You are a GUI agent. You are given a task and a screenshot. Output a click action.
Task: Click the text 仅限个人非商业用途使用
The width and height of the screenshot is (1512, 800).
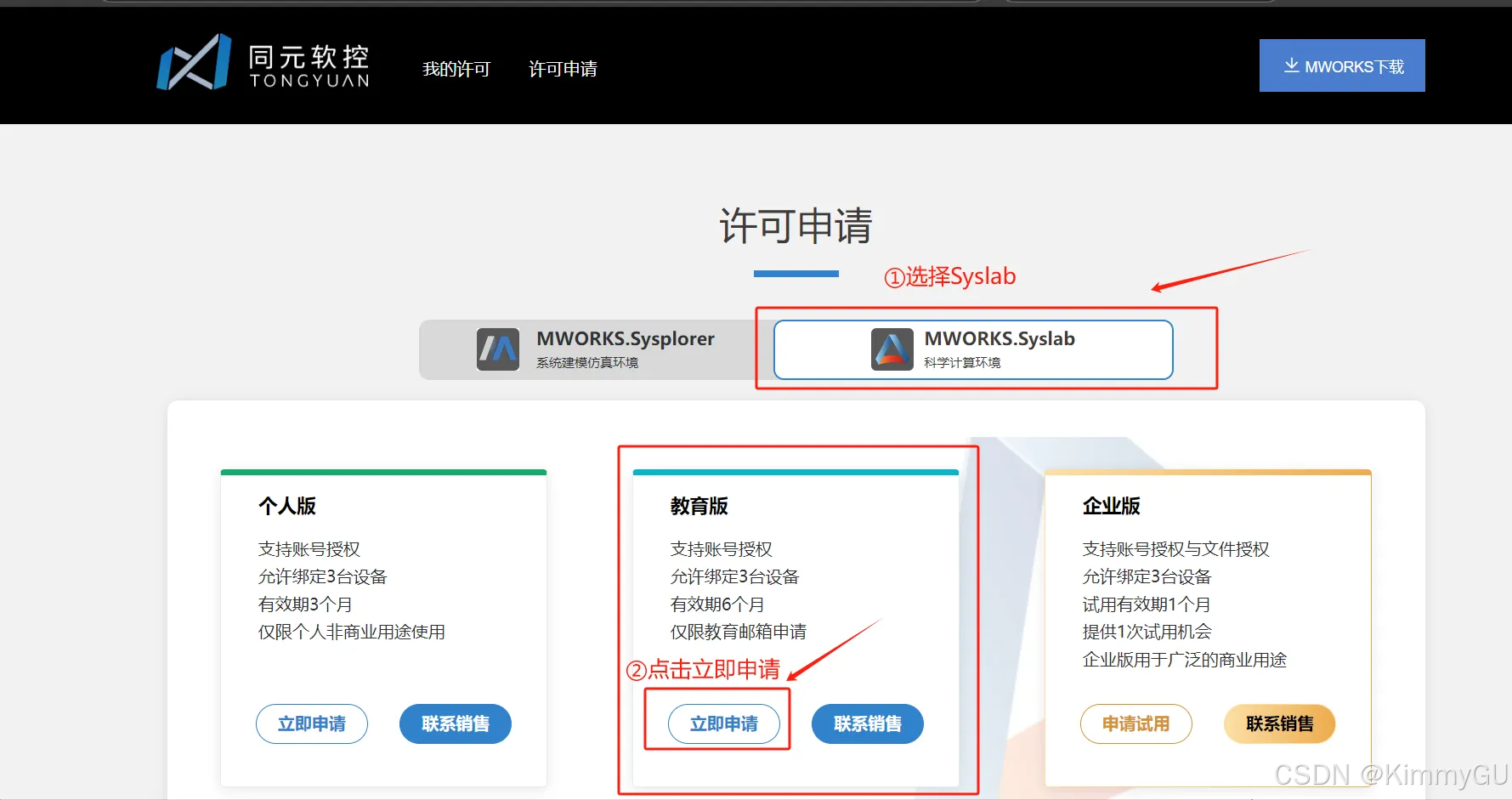tap(352, 632)
